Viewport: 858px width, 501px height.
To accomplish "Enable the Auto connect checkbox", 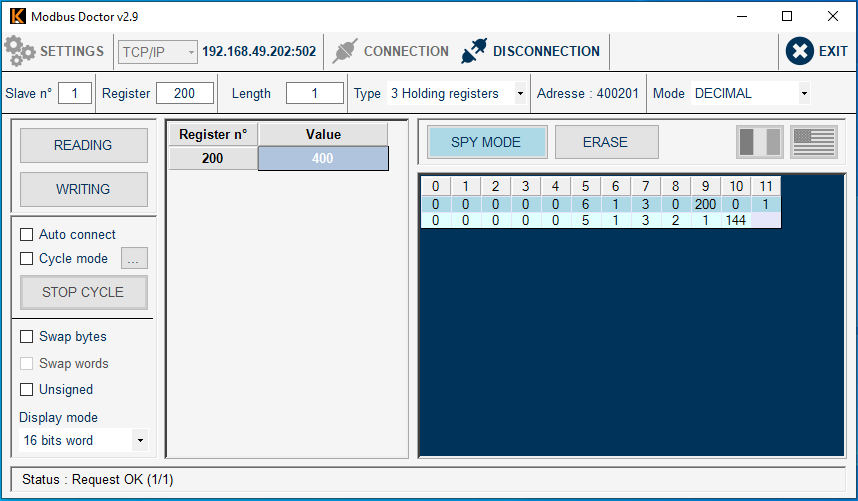I will (x=27, y=235).
